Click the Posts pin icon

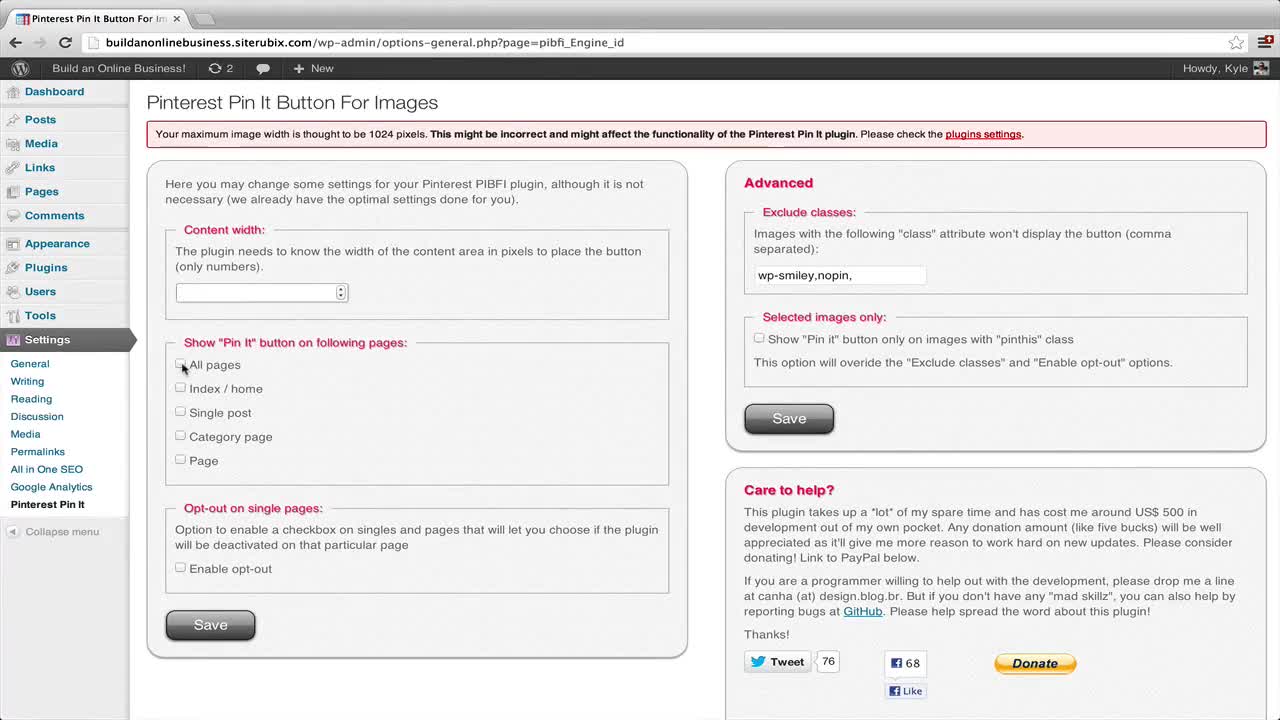[x=13, y=120]
